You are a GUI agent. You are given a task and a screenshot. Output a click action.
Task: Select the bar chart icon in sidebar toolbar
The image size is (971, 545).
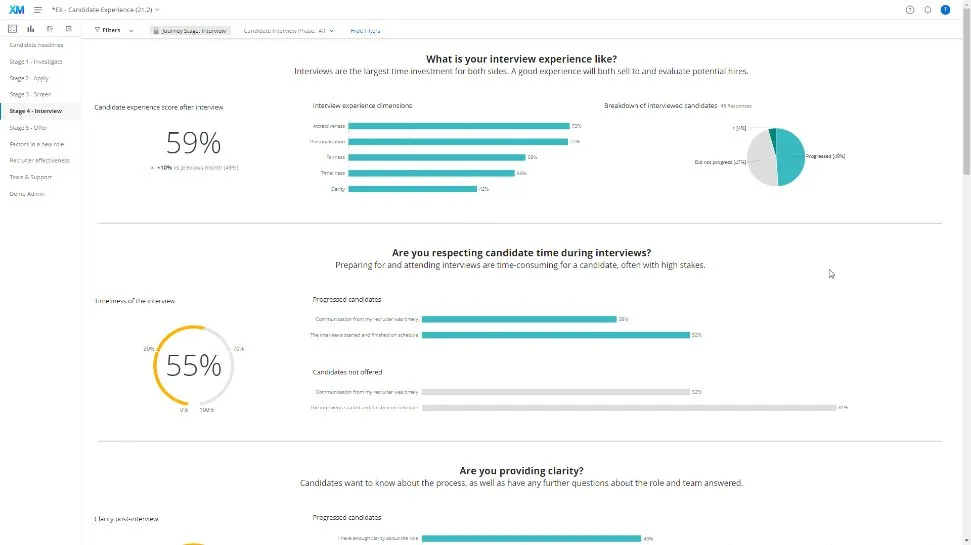[x=31, y=29]
